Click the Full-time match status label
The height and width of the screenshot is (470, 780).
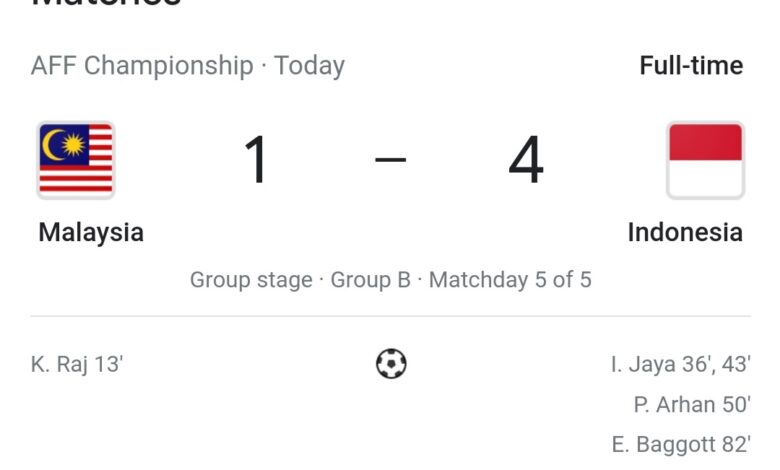691,66
